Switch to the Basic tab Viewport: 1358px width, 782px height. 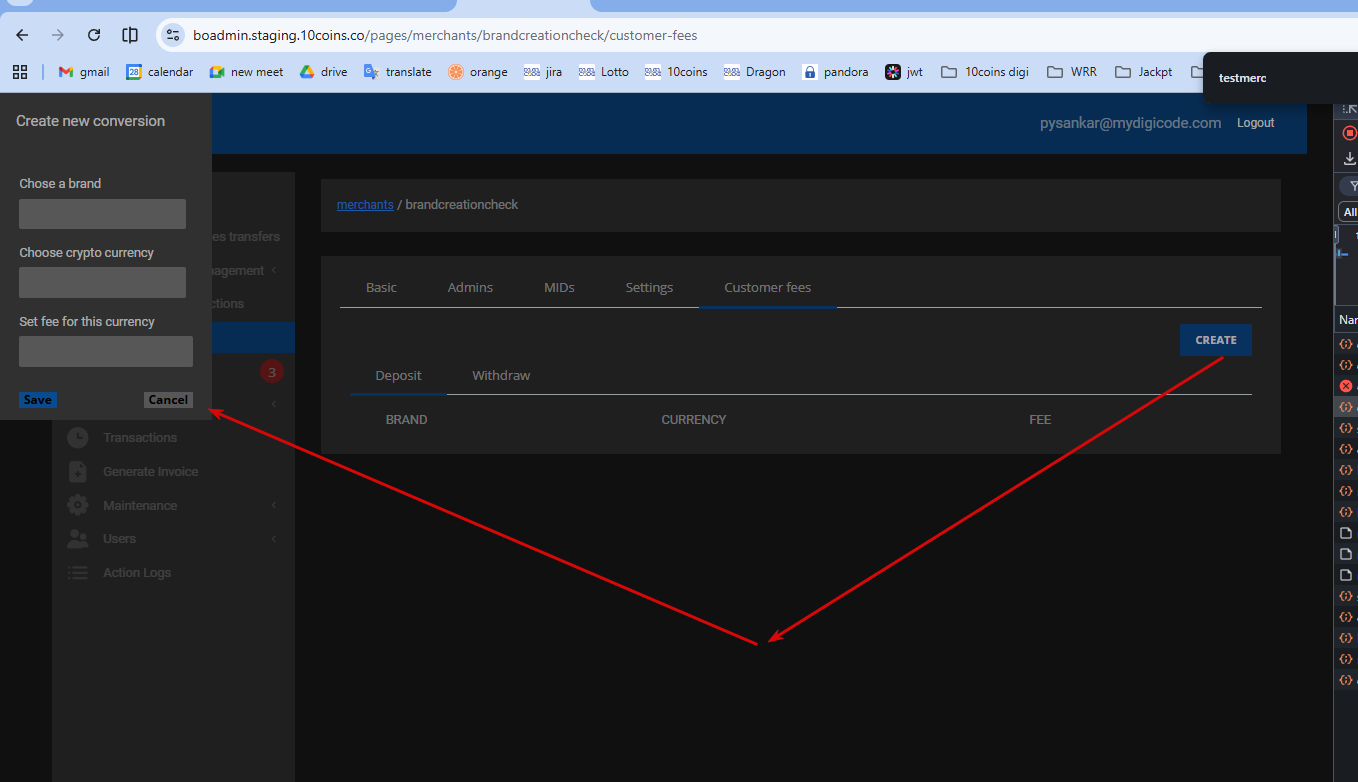pos(381,287)
